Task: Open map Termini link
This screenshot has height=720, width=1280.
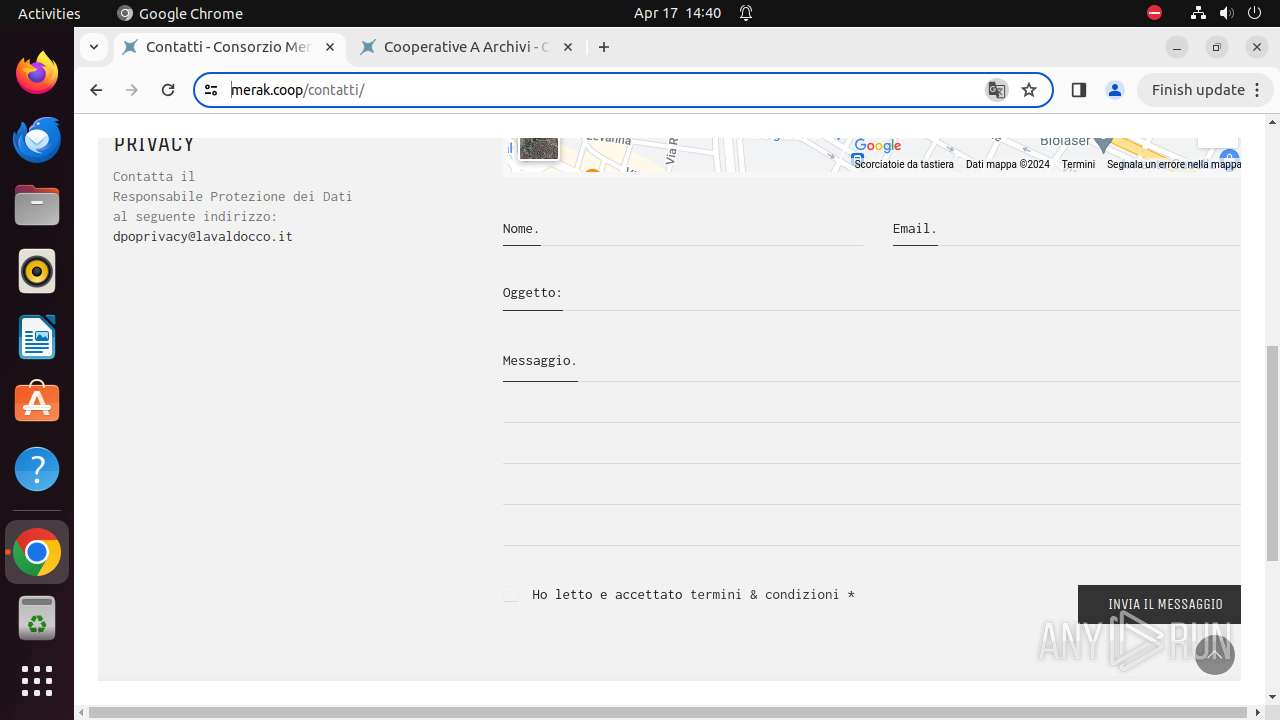Action: (x=1078, y=165)
